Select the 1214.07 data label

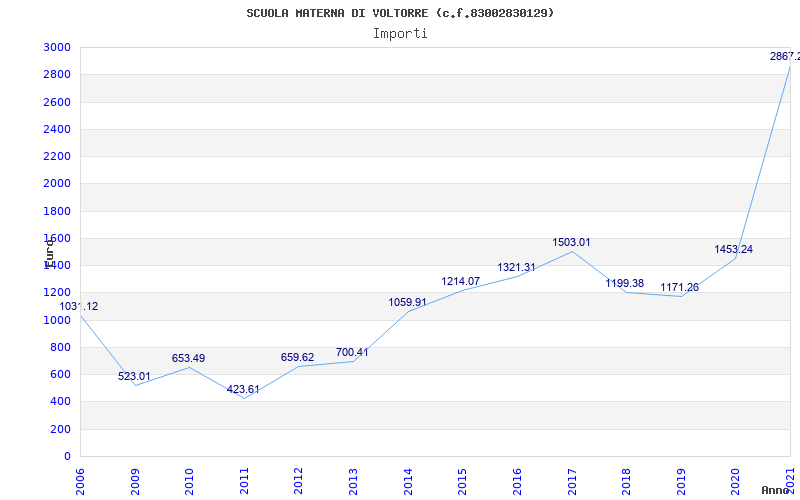(461, 281)
